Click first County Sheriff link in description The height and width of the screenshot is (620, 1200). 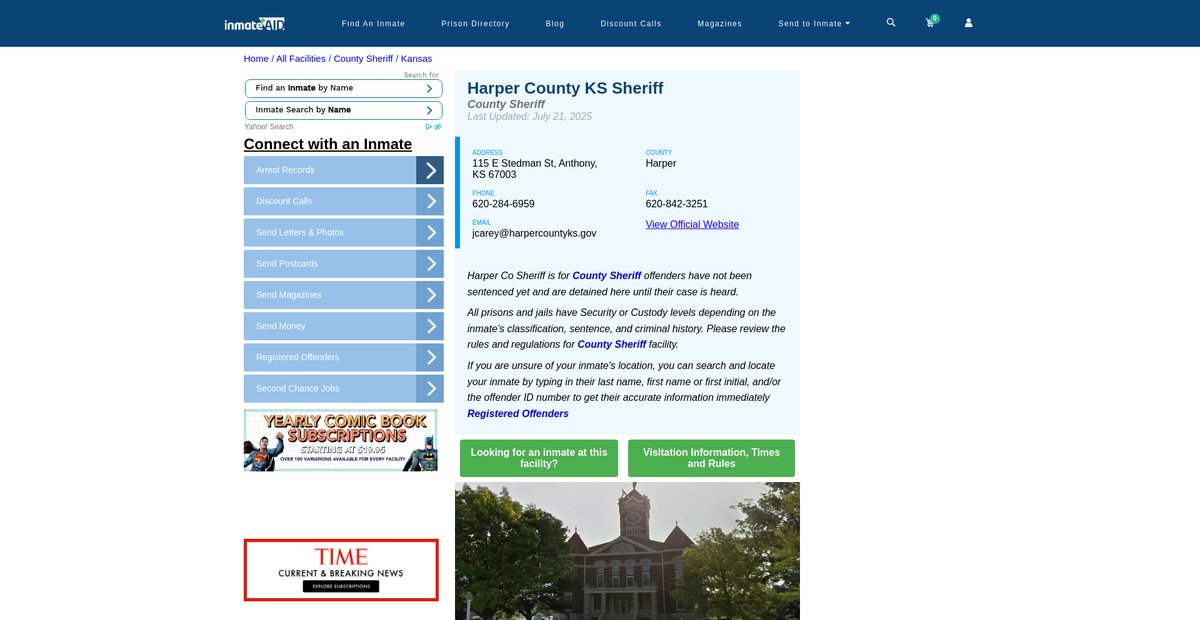pos(607,275)
